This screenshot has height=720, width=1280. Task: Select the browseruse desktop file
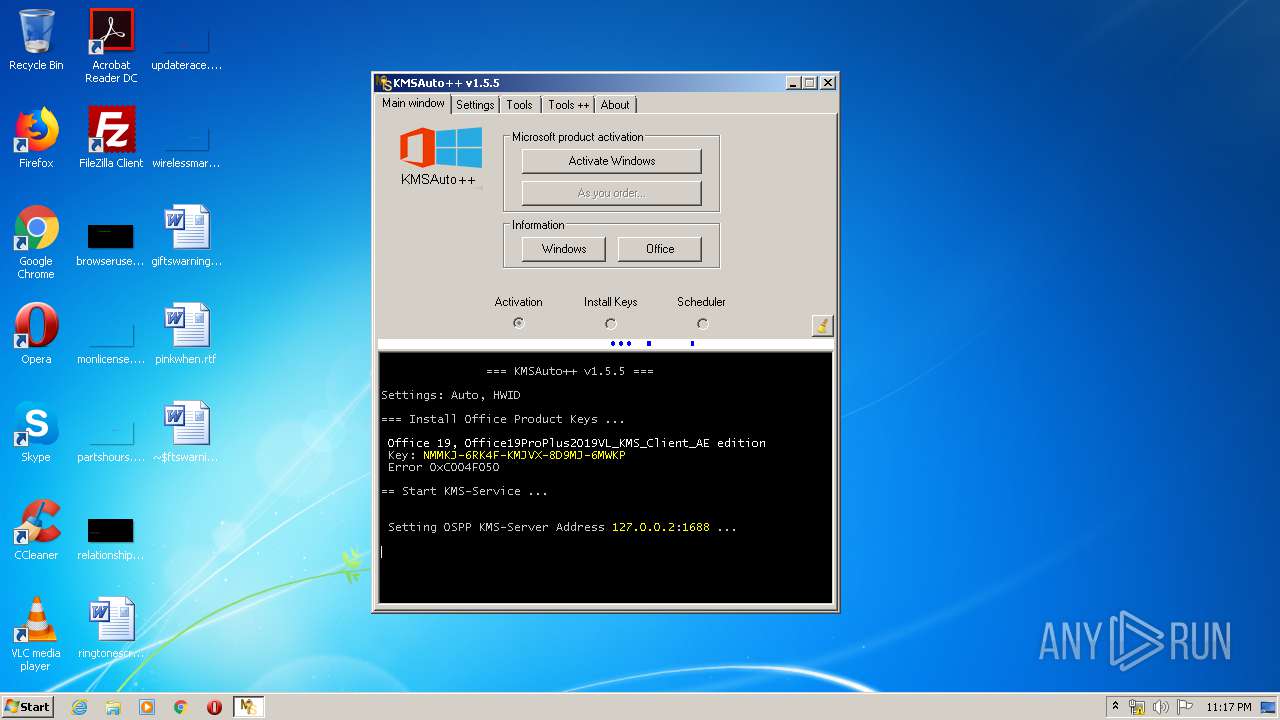click(x=111, y=242)
